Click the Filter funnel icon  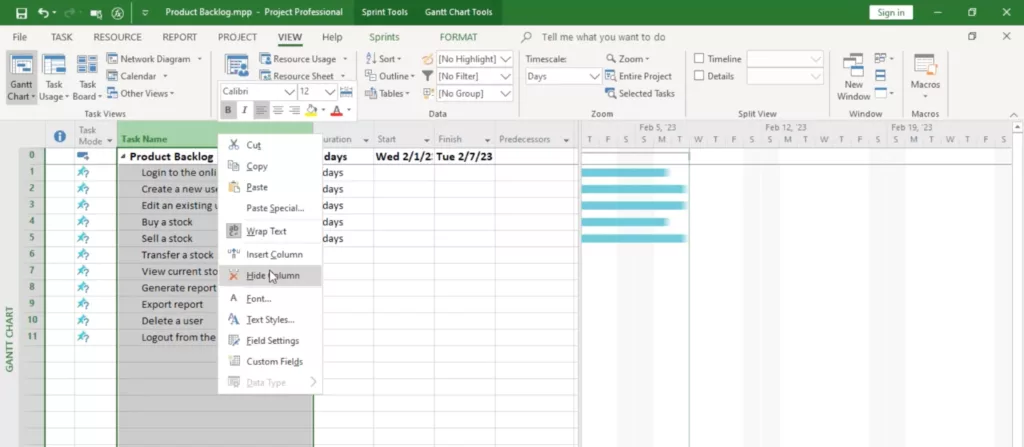[428, 76]
